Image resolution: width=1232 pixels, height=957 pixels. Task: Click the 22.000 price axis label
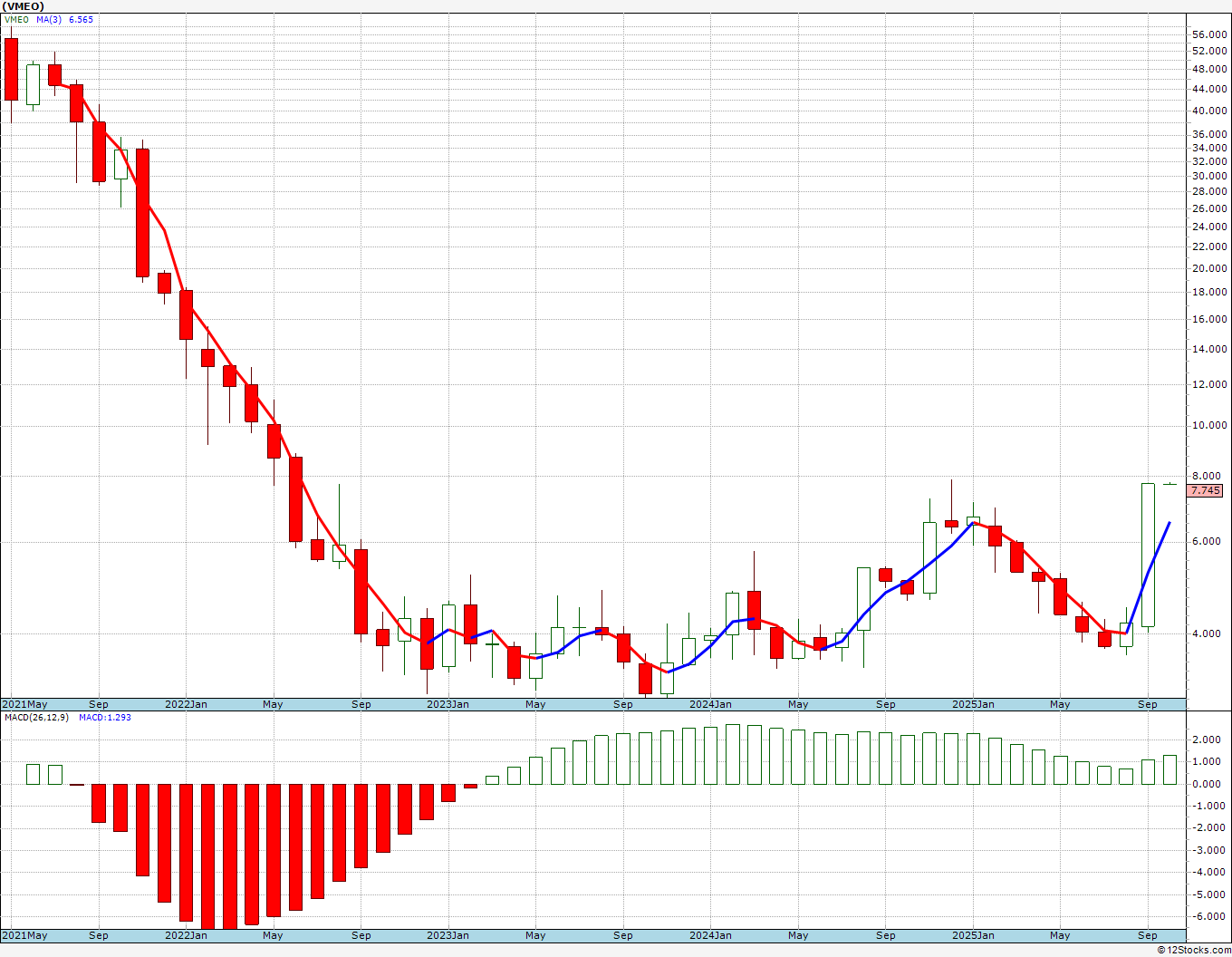point(1210,246)
